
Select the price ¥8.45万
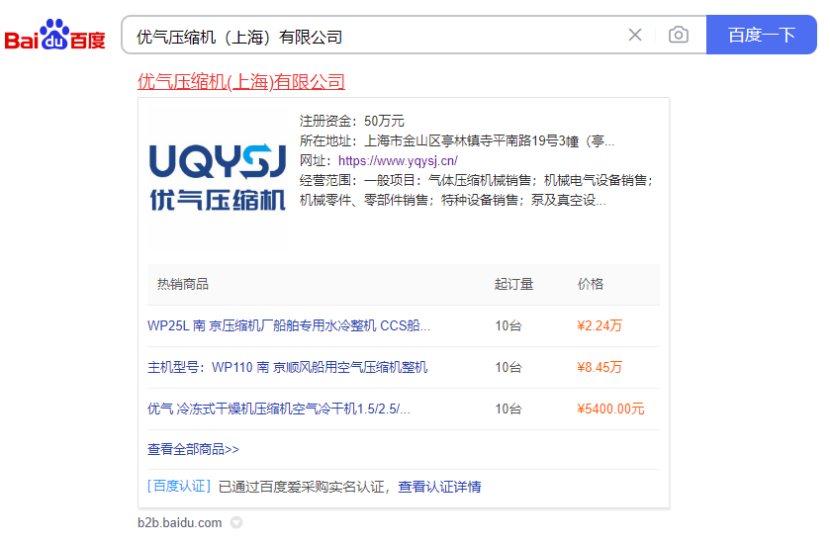click(599, 367)
